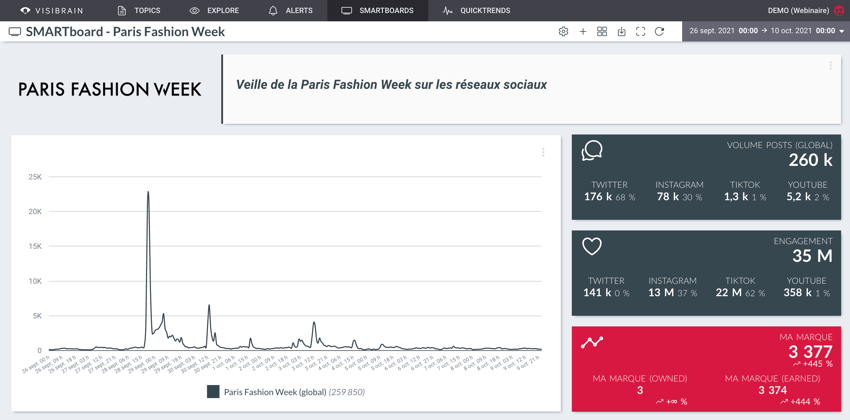Open Quicktrends
Screen dimensions: 850x420
(476, 10)
